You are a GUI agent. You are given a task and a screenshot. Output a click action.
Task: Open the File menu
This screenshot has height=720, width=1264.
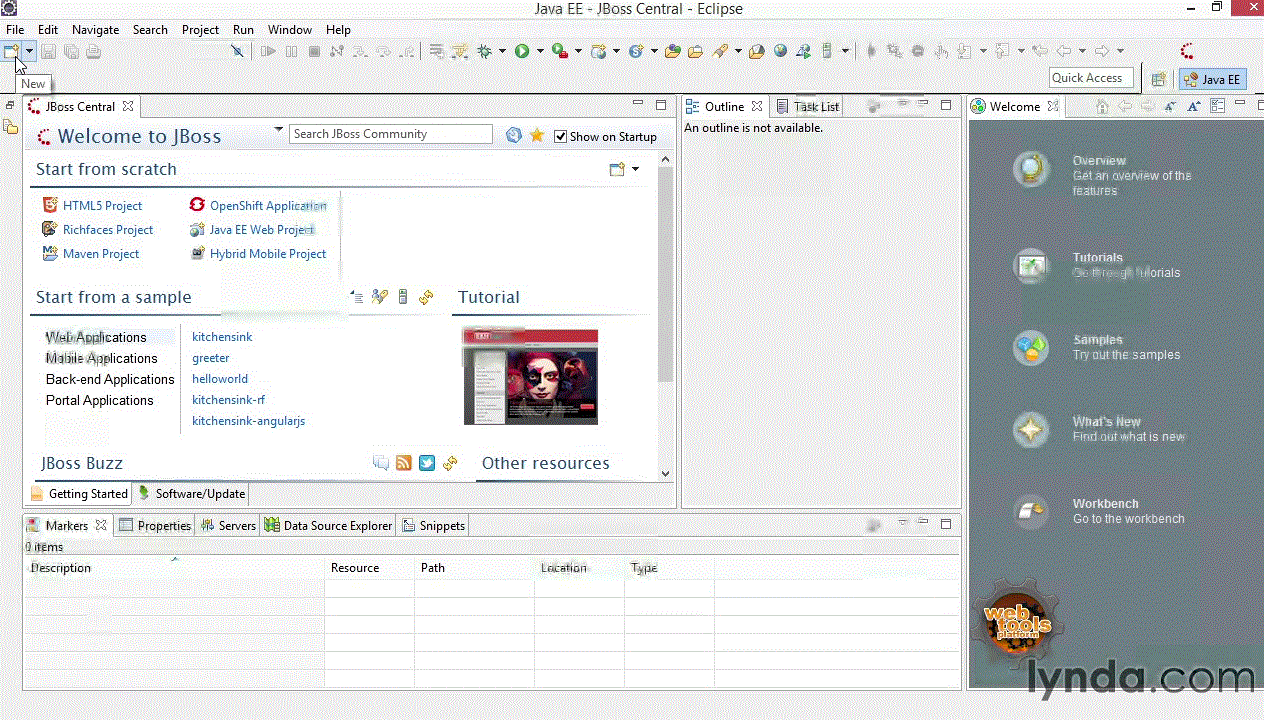[15, 29]
